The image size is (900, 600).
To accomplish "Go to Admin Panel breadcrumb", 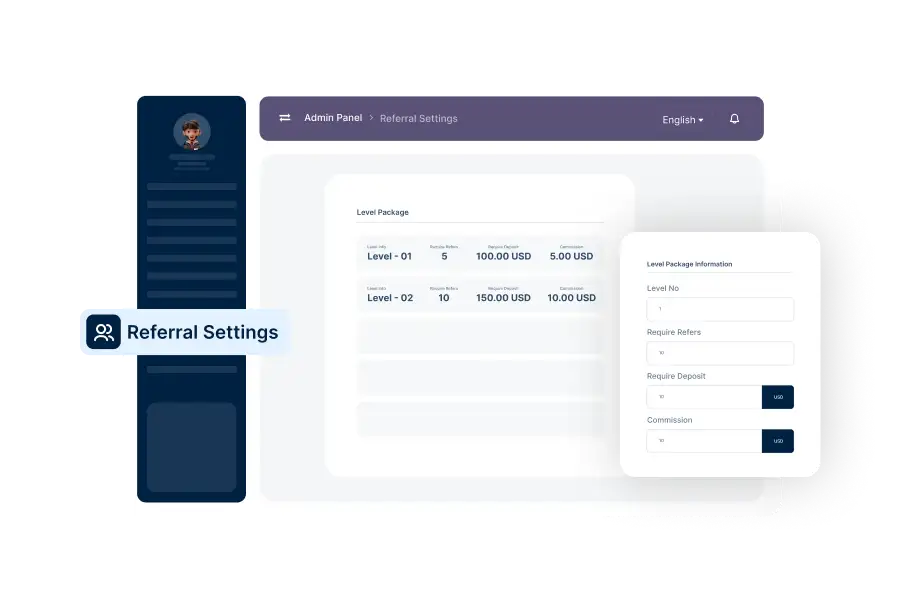I will tap(333, 118).
